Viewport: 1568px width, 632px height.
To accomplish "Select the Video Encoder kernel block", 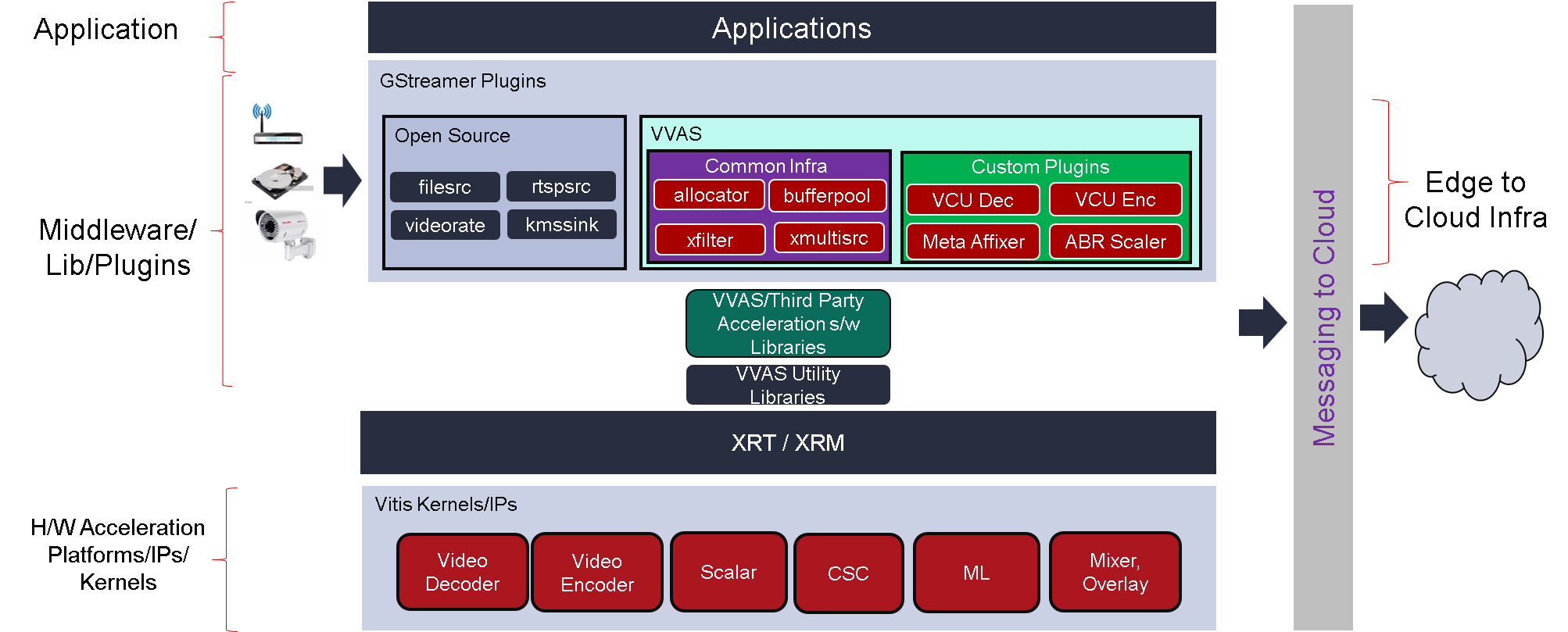I will click(597, 573).
